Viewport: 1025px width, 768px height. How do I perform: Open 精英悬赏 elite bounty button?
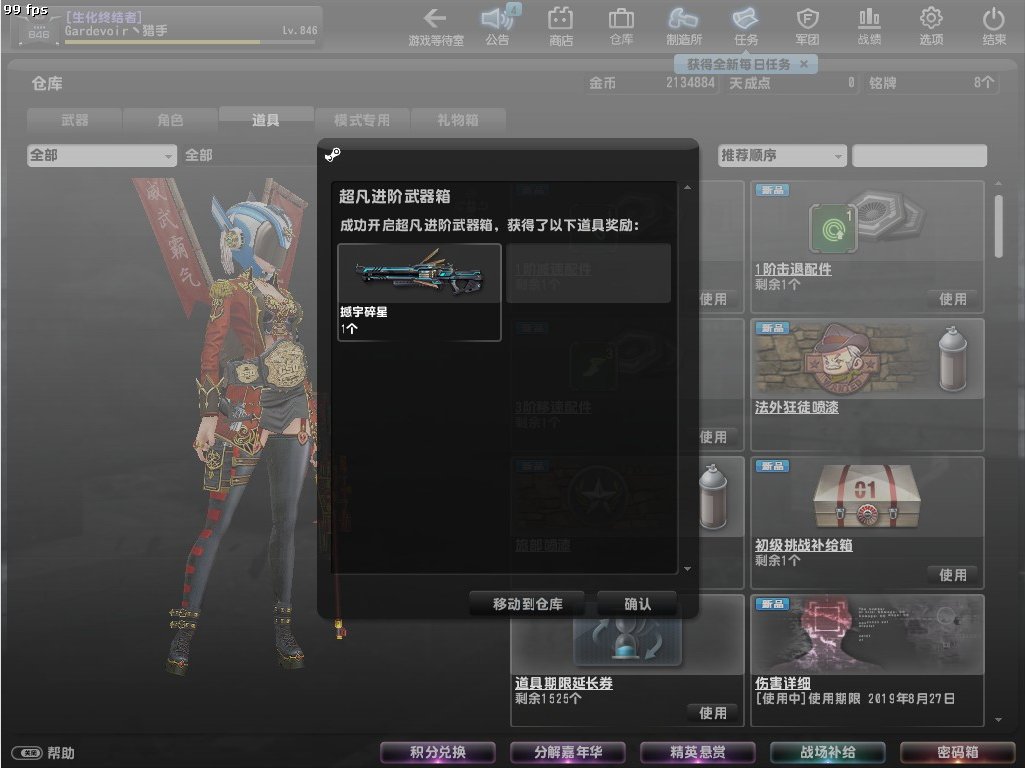[x=697, y=752]
